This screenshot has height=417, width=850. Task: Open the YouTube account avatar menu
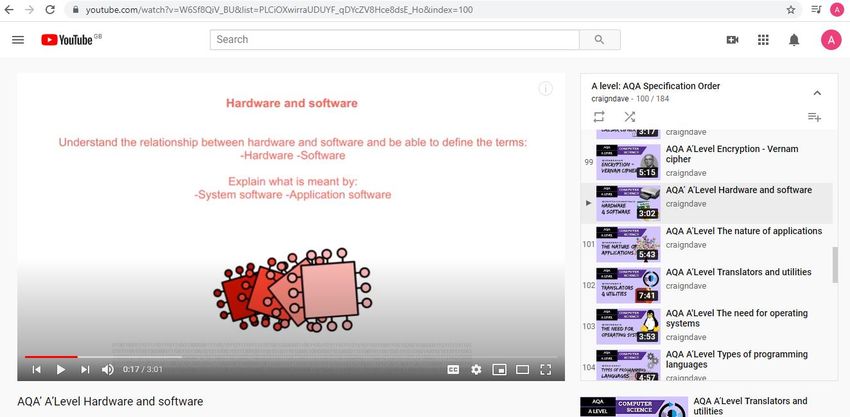click(x=831, y=40)
